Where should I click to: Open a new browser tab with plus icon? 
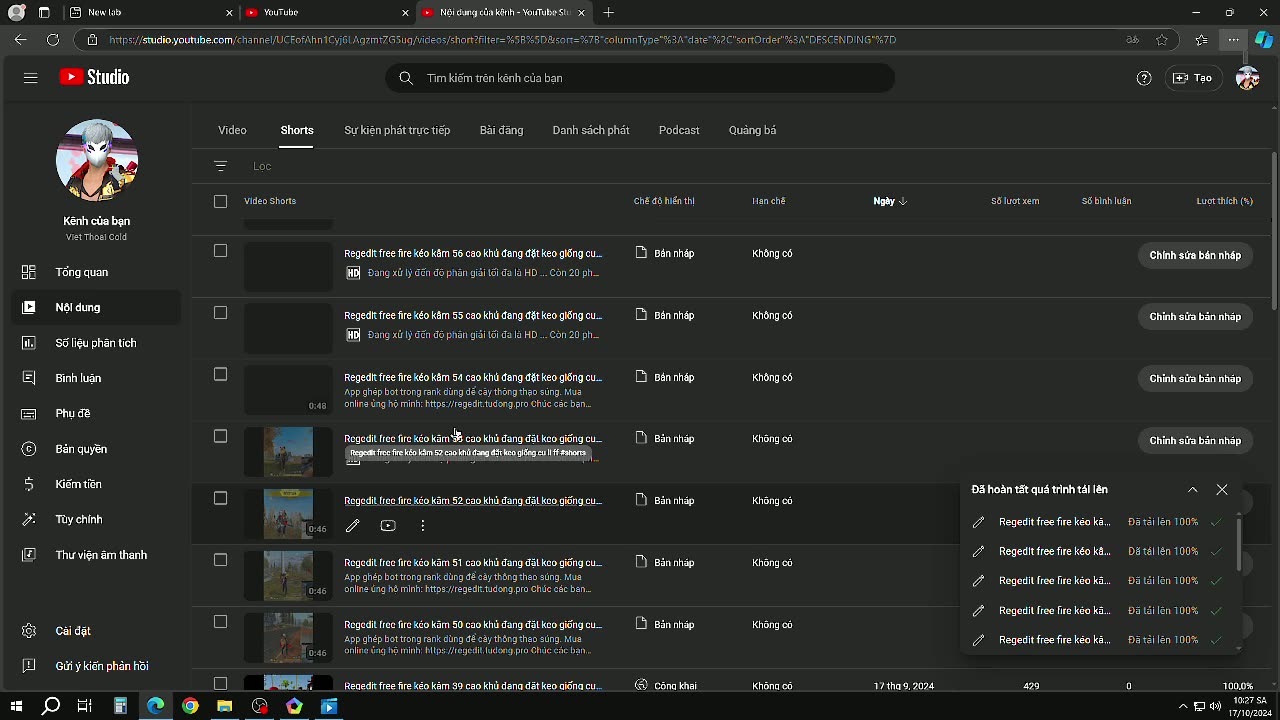[609, 12]
